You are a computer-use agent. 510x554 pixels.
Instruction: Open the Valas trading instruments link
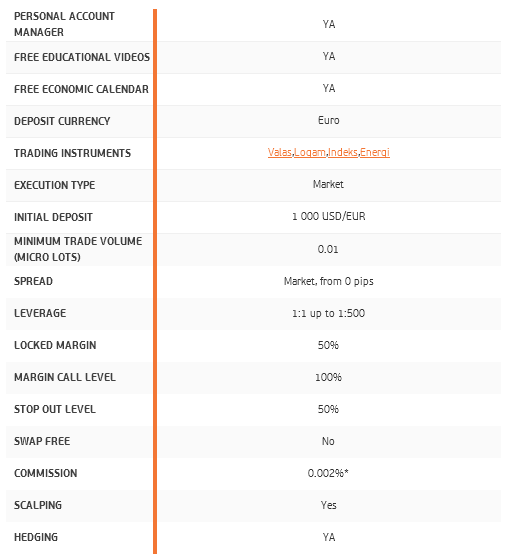(280, 152)
